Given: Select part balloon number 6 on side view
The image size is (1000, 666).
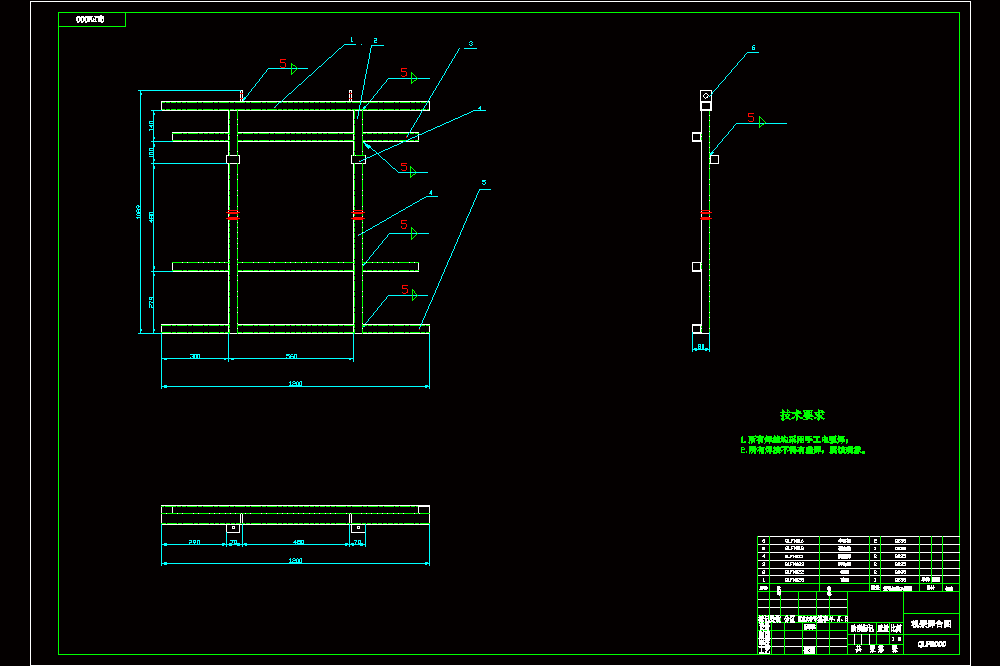Looking at the screenshot, I should coord(753,48).
